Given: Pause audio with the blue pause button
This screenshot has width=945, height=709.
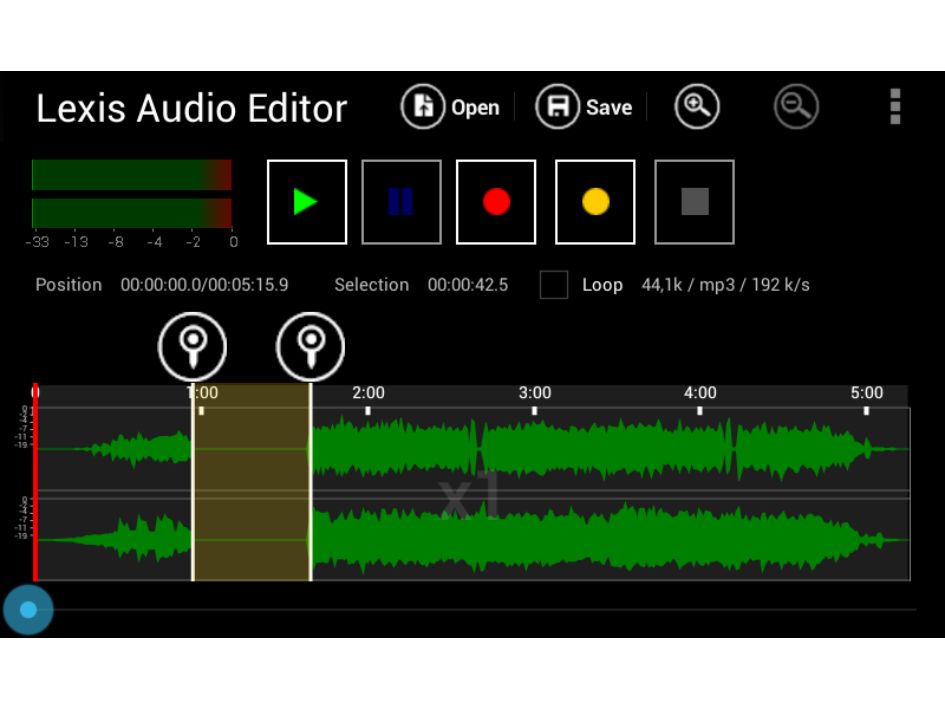Looking at the screenshot, I should coord(401,202).
